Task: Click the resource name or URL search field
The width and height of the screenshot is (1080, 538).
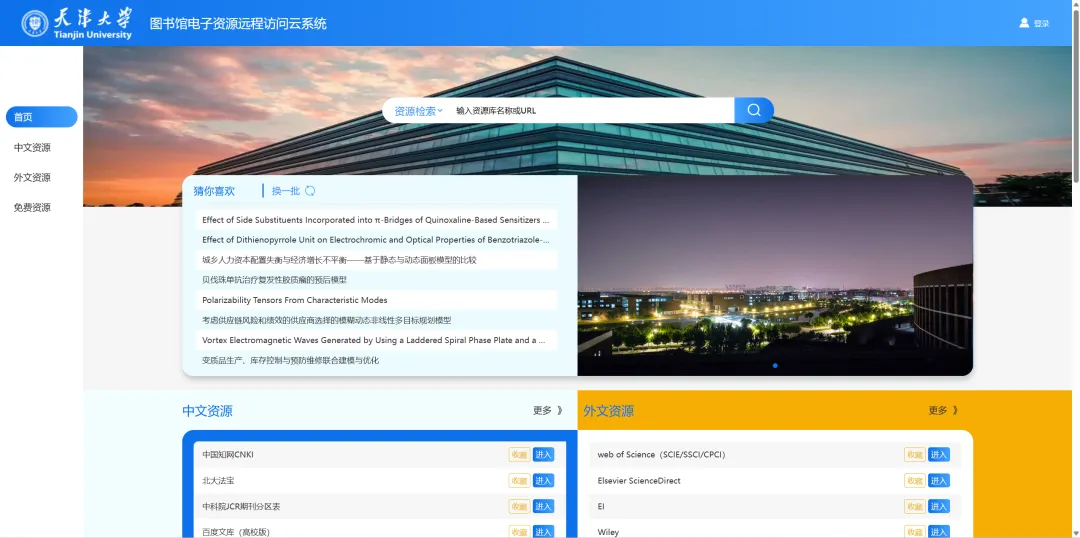Action: (590, 111)
